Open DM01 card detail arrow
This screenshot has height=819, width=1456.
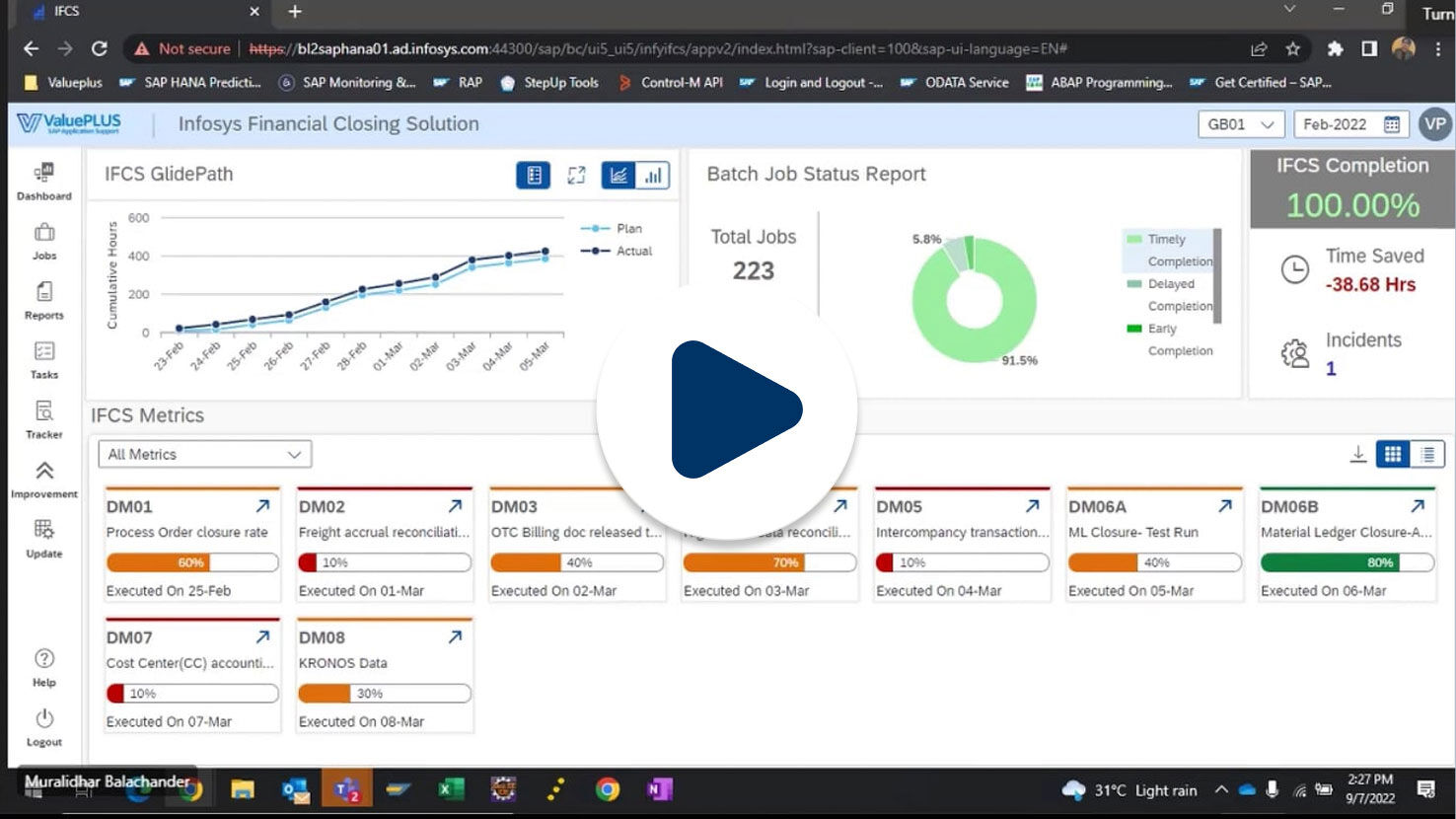click(262, 506)
